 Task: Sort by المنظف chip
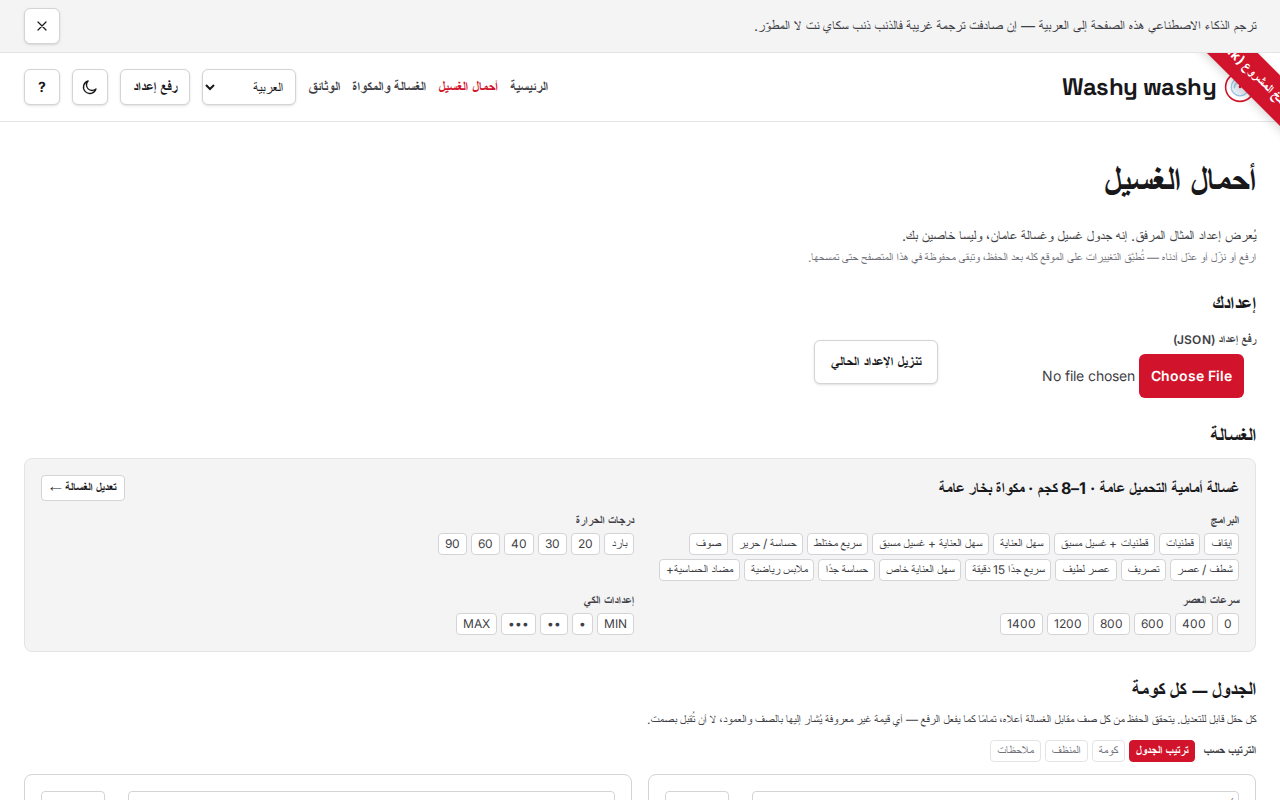[x=1066, y=751]
